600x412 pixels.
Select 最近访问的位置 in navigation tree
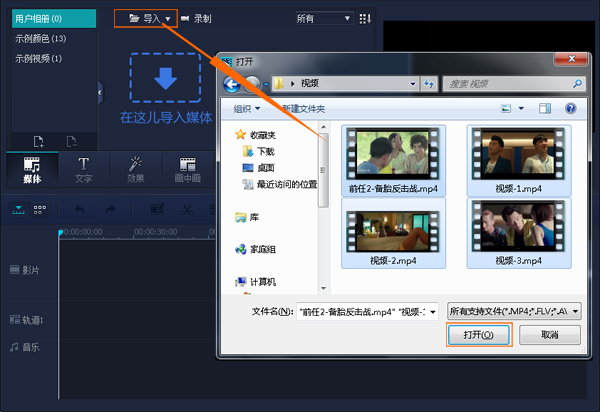280,184
